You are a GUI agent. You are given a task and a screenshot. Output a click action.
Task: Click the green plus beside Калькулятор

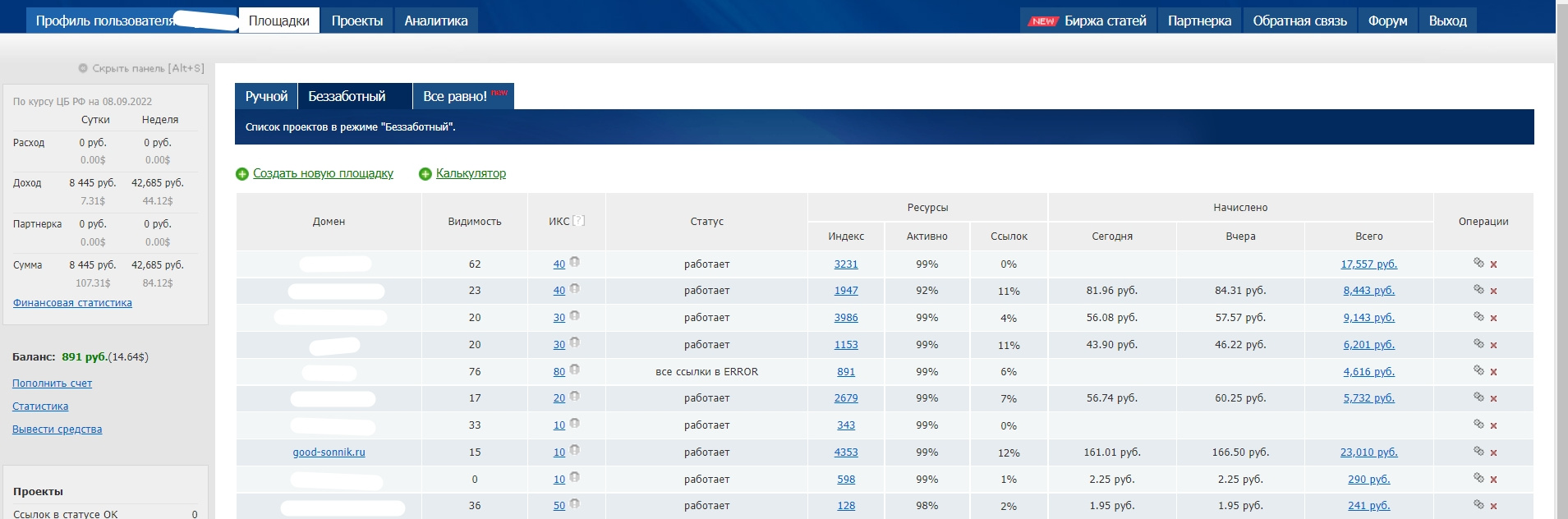point(425,174)
